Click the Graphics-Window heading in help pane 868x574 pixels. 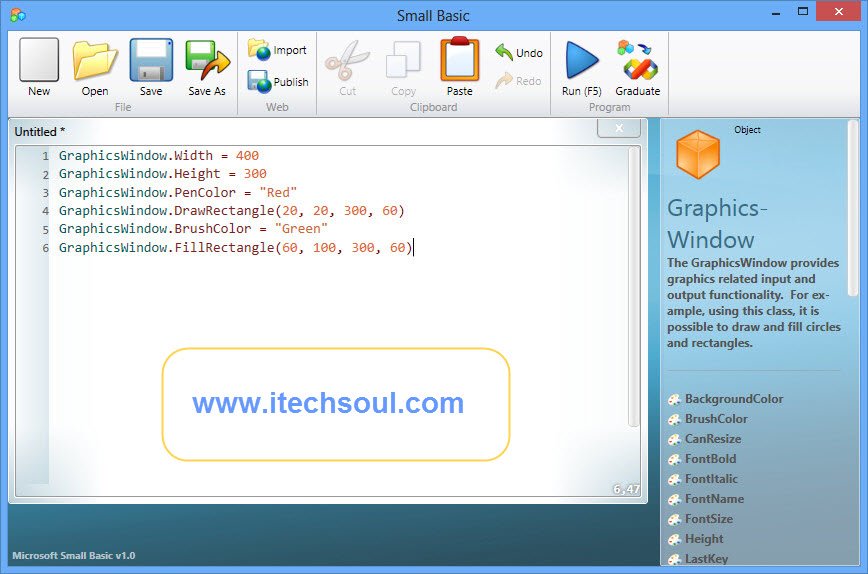click(717, 224)
